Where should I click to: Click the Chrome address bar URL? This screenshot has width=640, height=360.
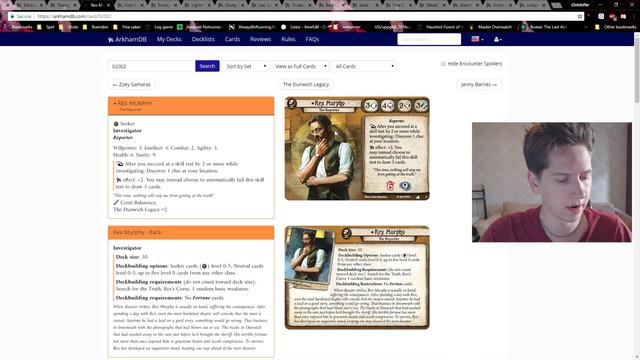coord(74,16)
